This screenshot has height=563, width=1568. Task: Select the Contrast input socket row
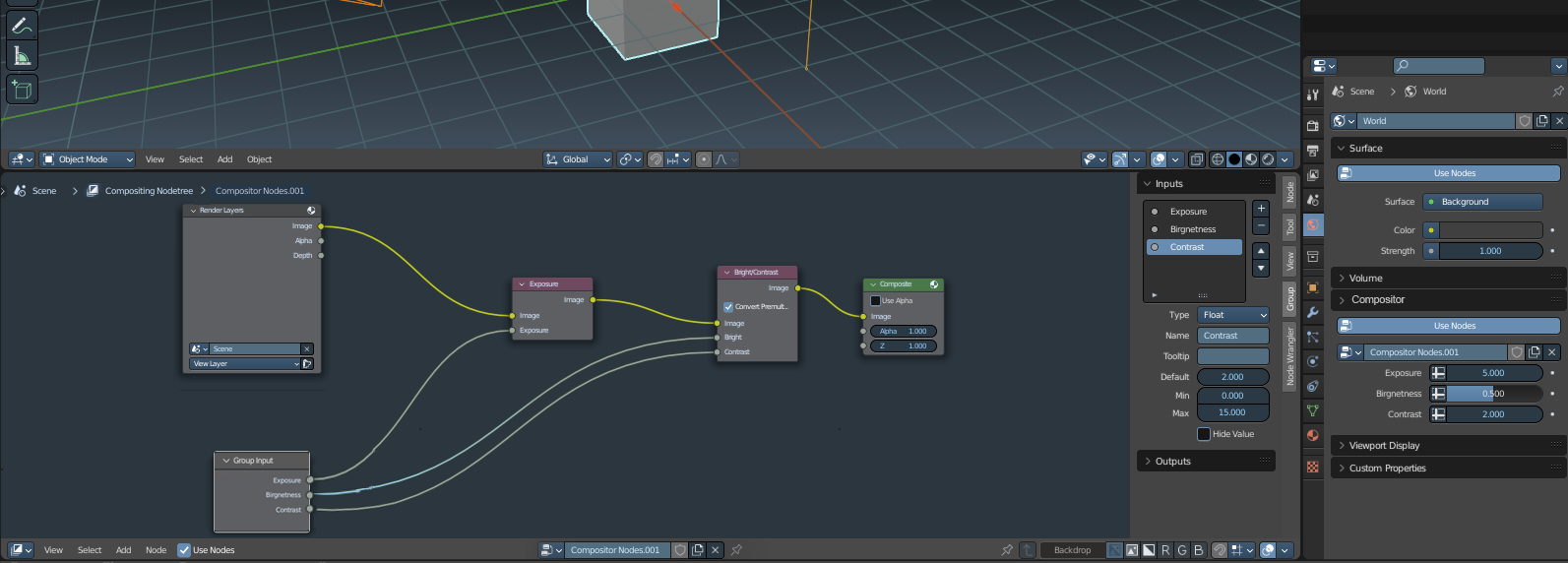pyautogui.click(x=1194, y=247)
